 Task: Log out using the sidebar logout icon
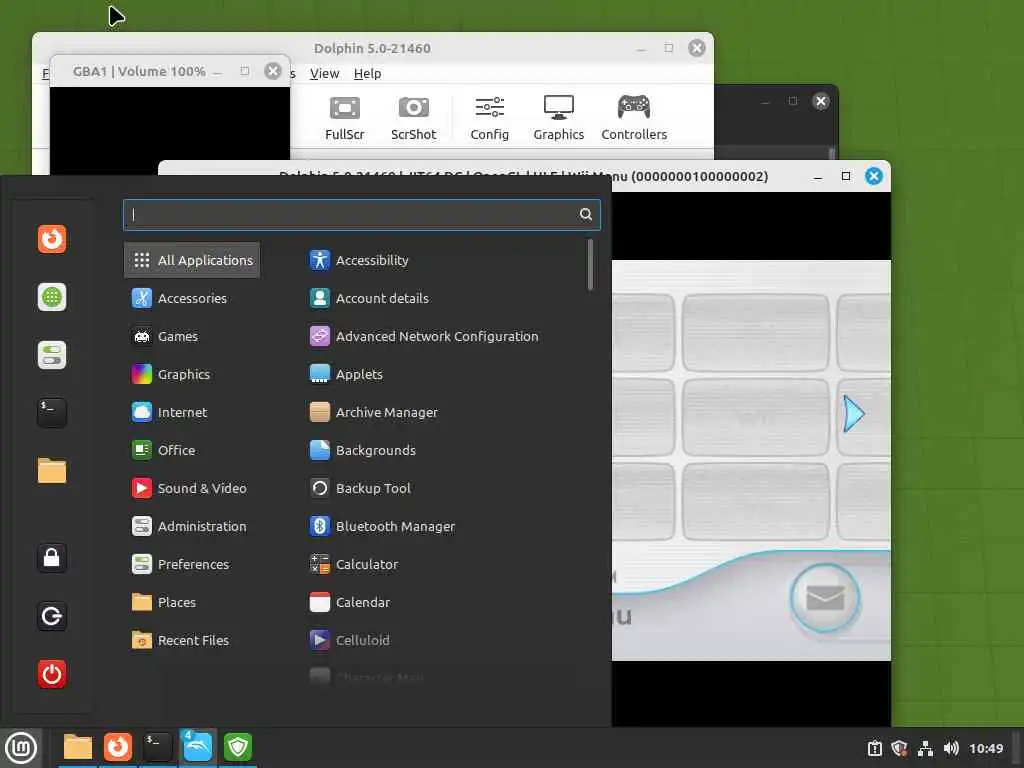[x=52, y=616]
